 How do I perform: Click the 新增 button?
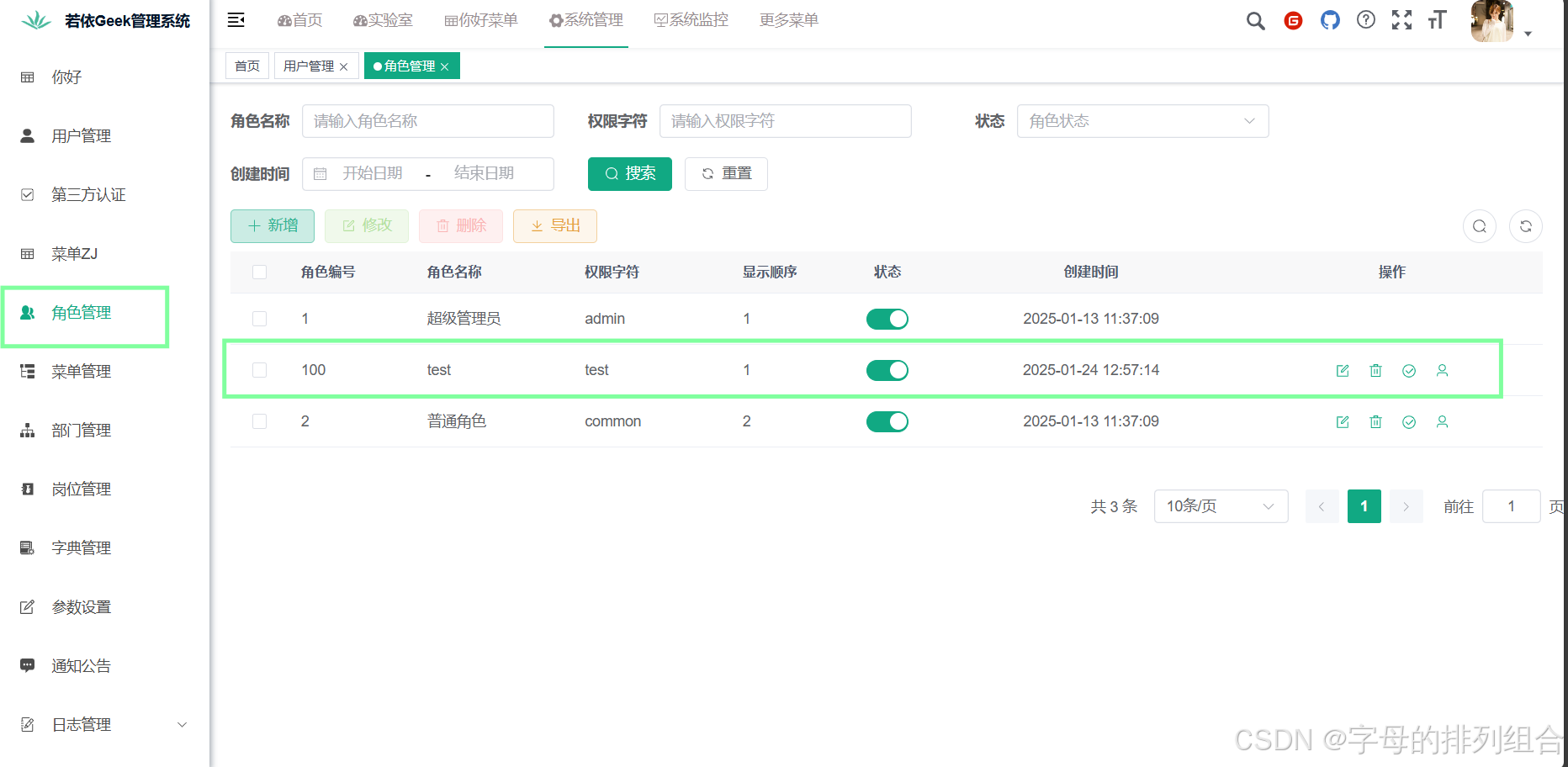pos(273,226)
